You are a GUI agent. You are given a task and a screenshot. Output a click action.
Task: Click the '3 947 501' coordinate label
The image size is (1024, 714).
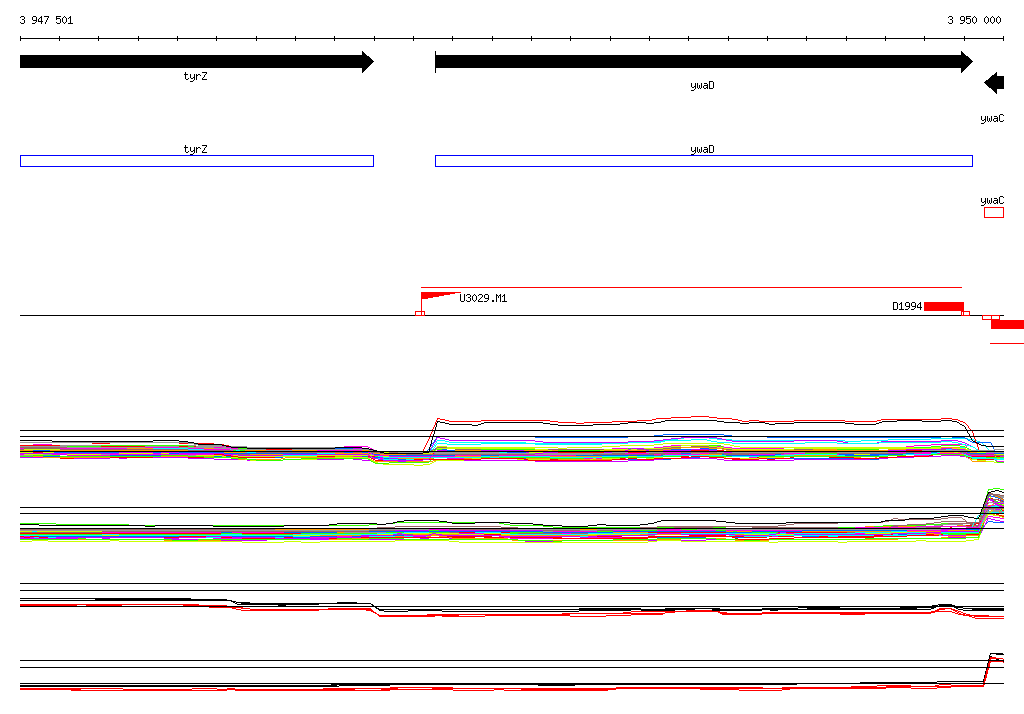(x=46, y=20)
